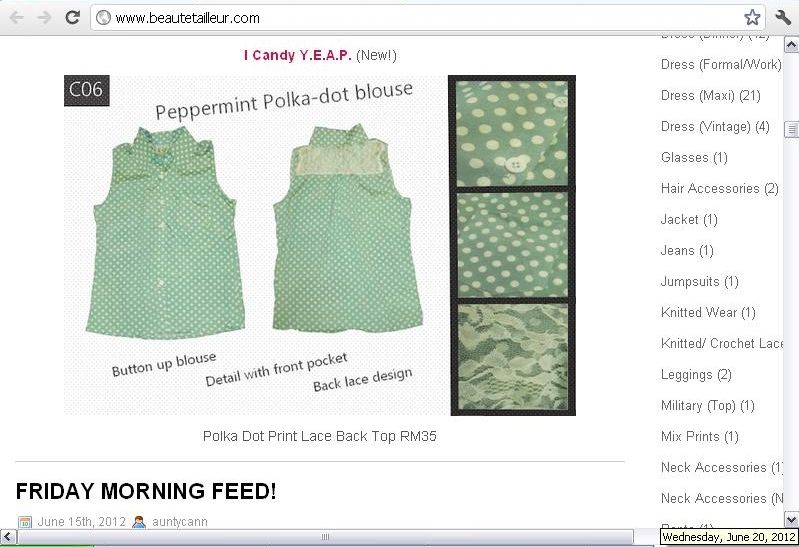Click the Polka Dot Print Lace Back Top RM35 caption
The width and height of the screenshot is (799, 547).
click(x=319, y=436)
